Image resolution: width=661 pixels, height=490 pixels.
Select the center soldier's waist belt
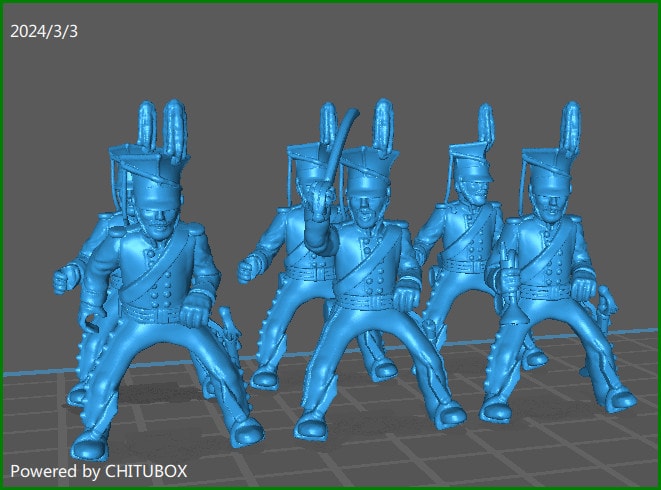click(x=365, y=298)
